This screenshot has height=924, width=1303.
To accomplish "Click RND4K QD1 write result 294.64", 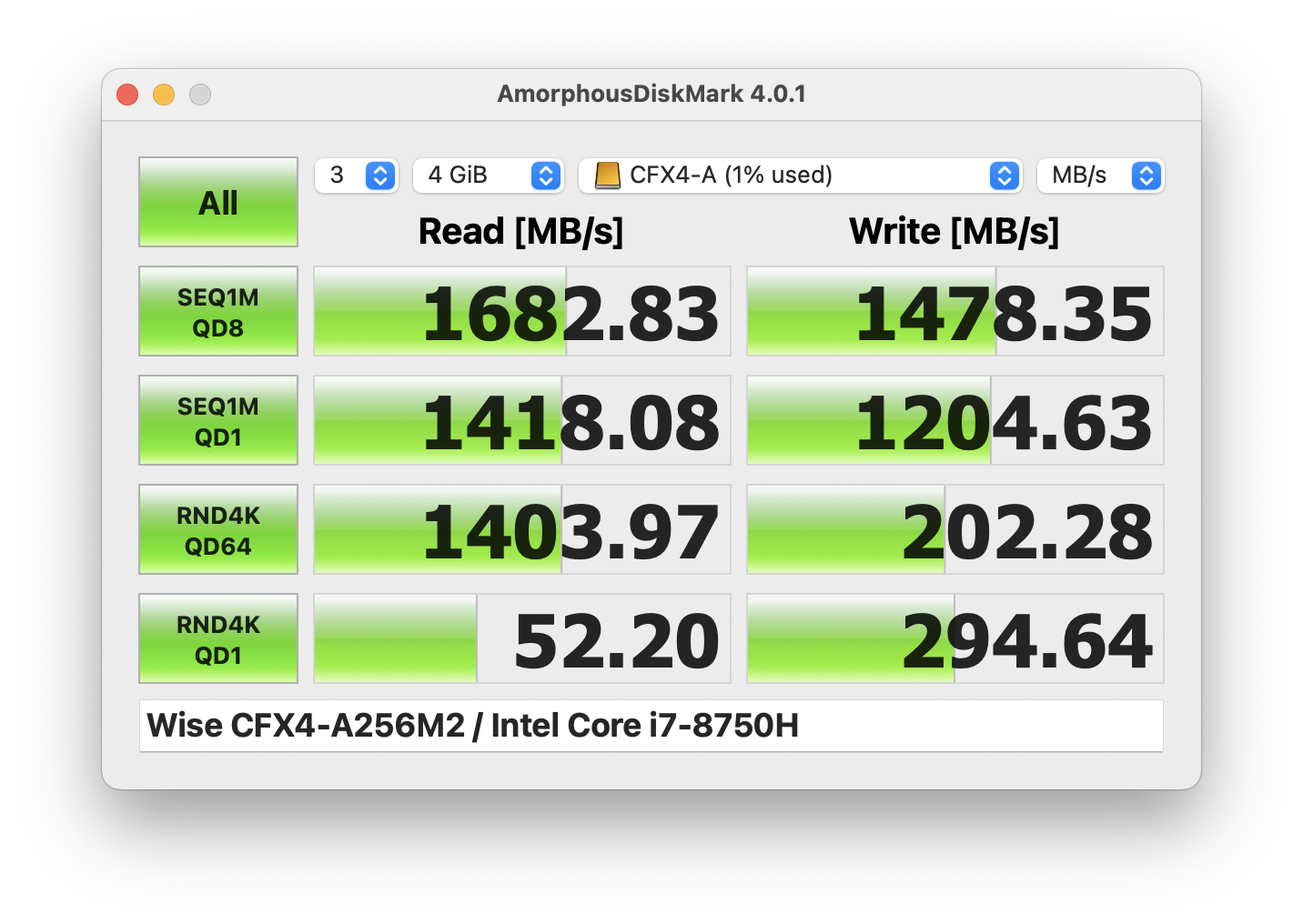I will 955,638.
